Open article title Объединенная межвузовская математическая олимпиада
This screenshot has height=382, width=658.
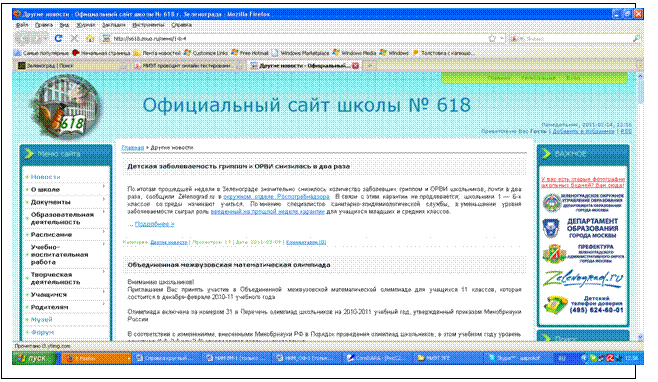229,265
